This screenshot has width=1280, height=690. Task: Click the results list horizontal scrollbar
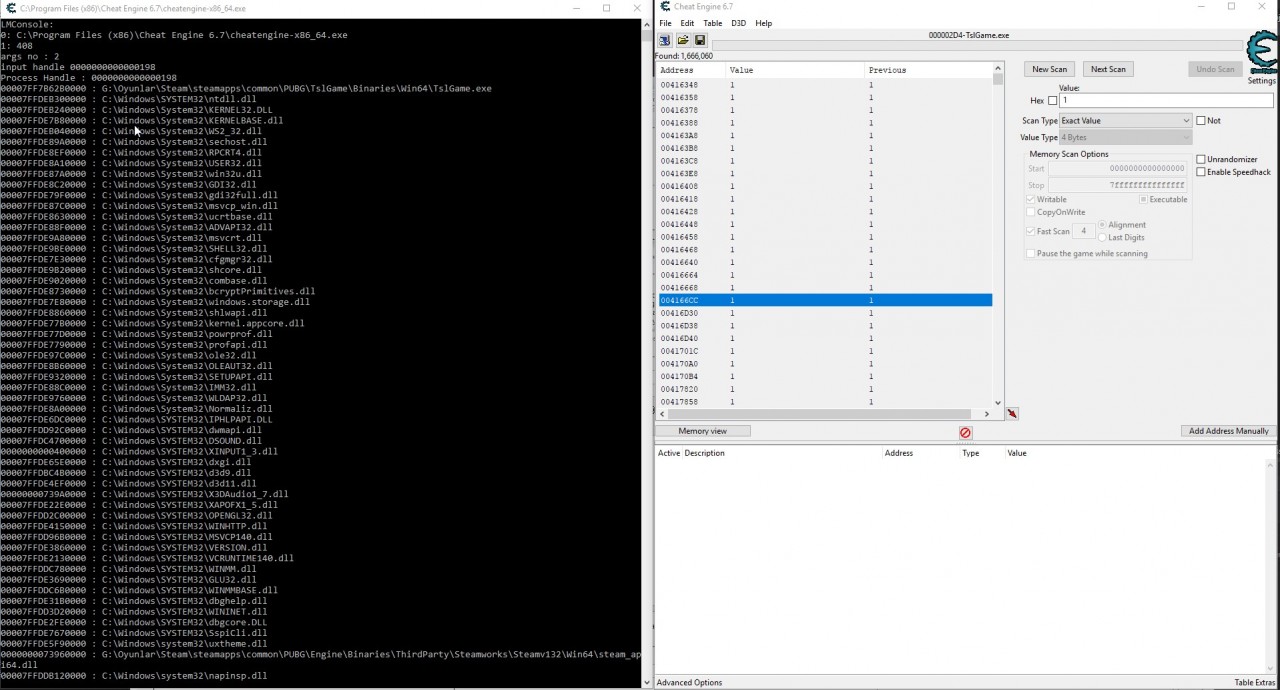click(822, 414)
